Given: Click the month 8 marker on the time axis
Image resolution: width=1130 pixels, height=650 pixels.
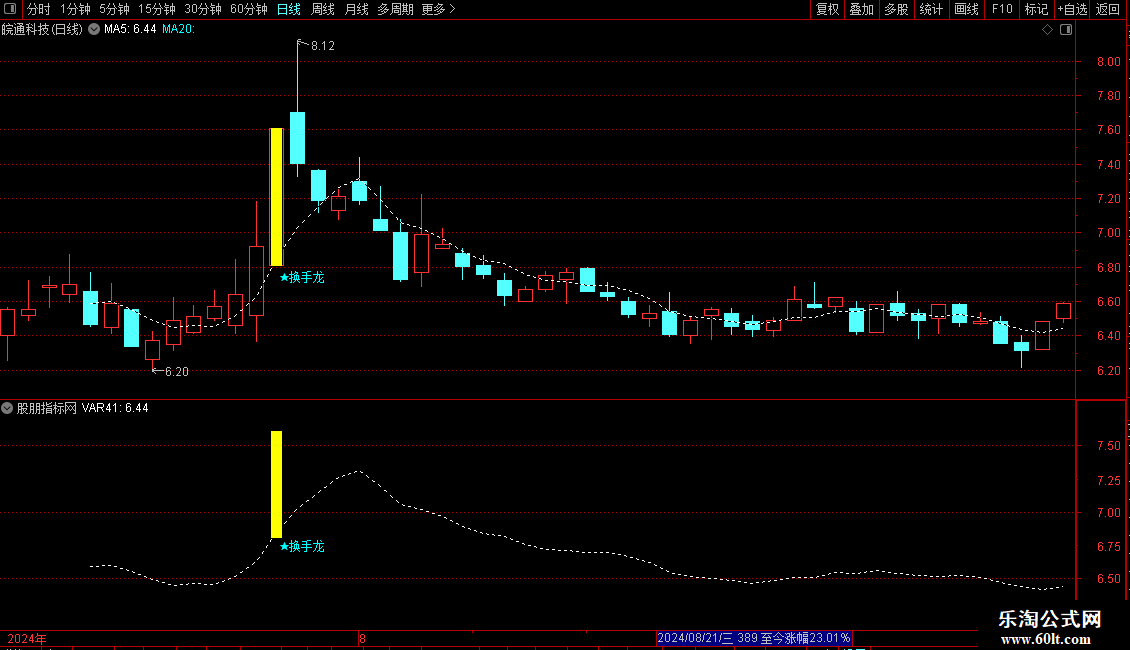Looking at the screenshot, I should point(362,638).
